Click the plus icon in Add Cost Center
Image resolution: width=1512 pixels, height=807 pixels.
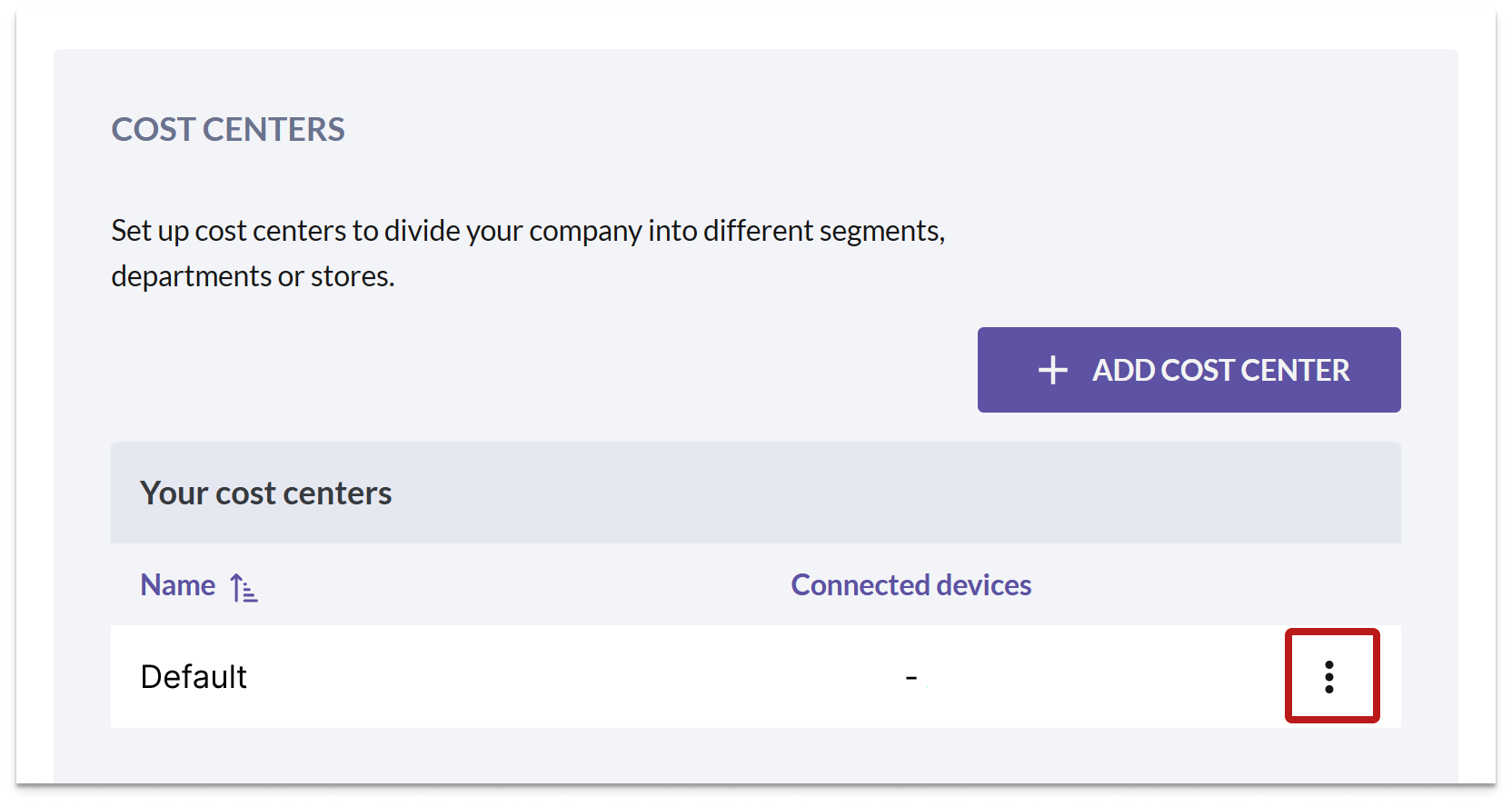1053,370
